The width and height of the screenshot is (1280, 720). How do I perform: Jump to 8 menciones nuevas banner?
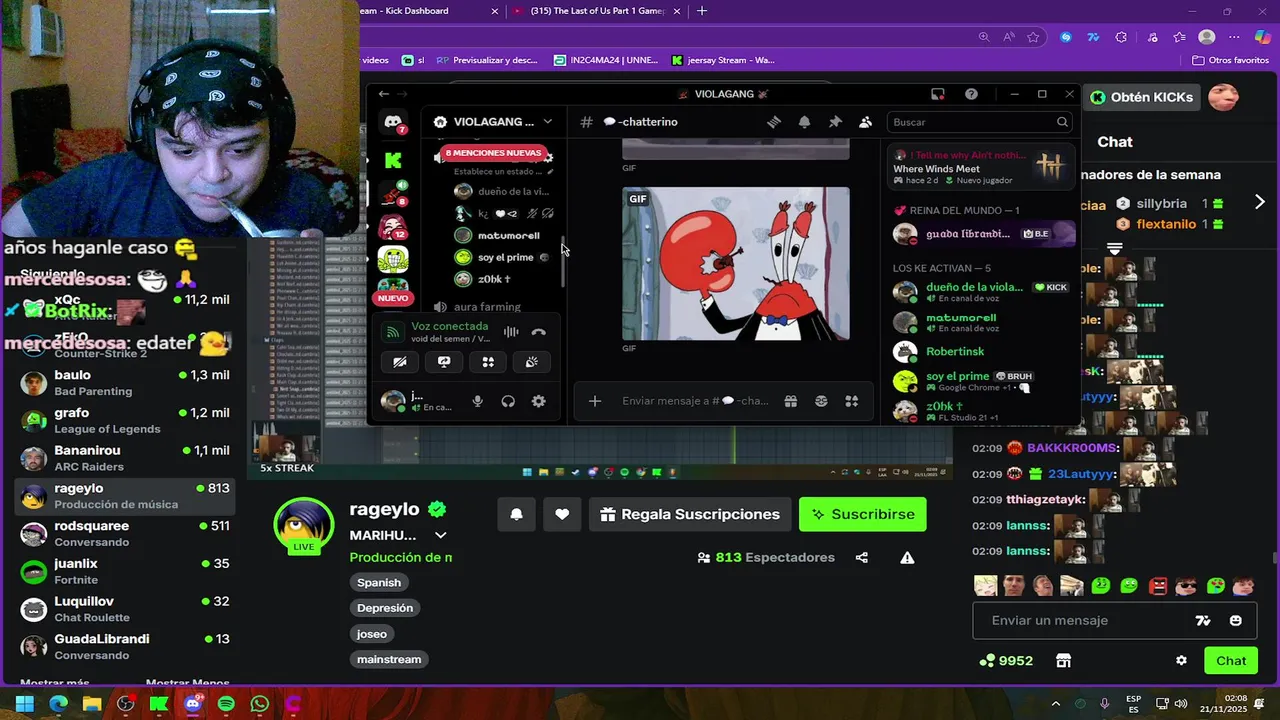pos(493,153)
